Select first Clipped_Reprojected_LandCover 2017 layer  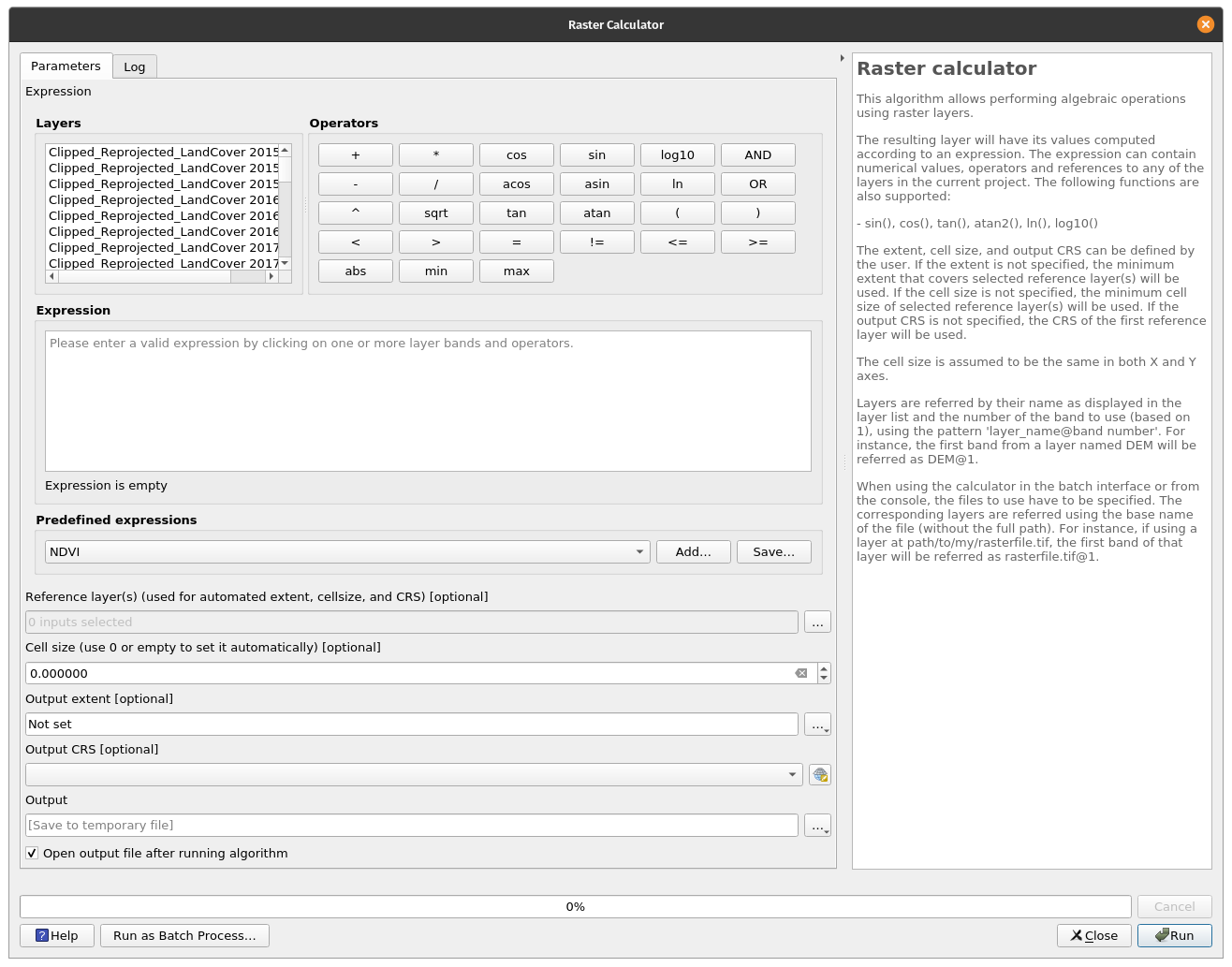click(x=163, y=247)
